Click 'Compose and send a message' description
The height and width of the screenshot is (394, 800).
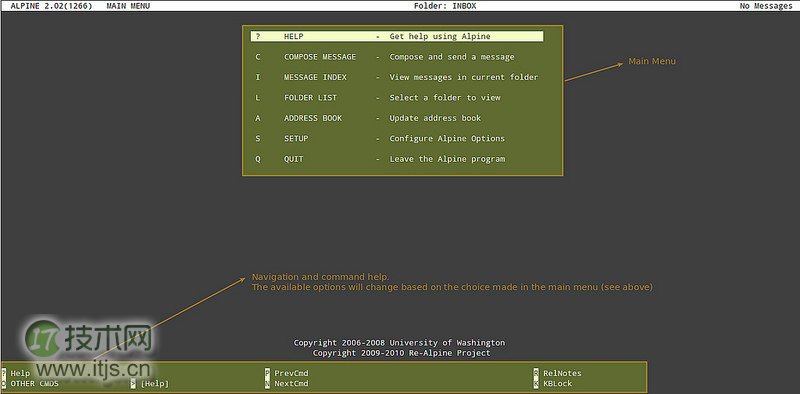452,57
